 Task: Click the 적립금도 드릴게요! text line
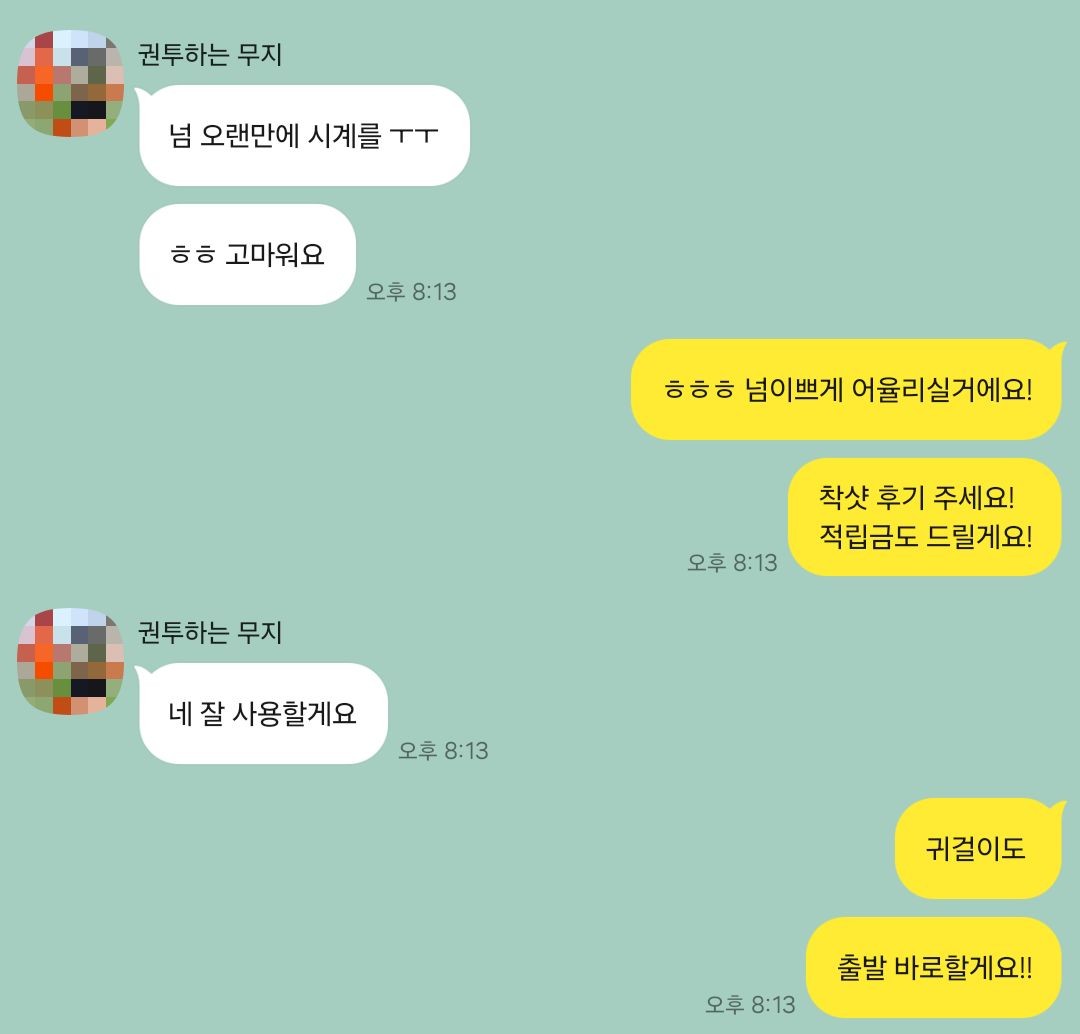[925, 536]
